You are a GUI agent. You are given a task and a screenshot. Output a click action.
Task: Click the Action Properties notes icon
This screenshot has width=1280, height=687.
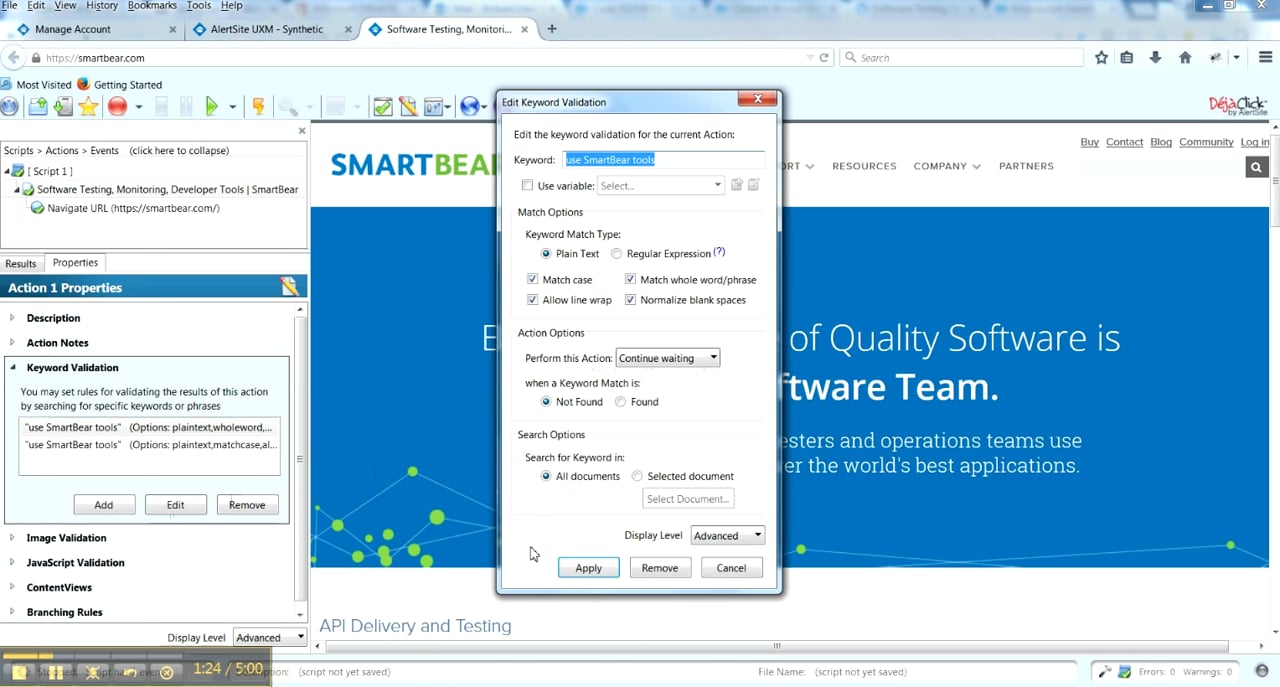pyautogui.click(x=290, y=287)
